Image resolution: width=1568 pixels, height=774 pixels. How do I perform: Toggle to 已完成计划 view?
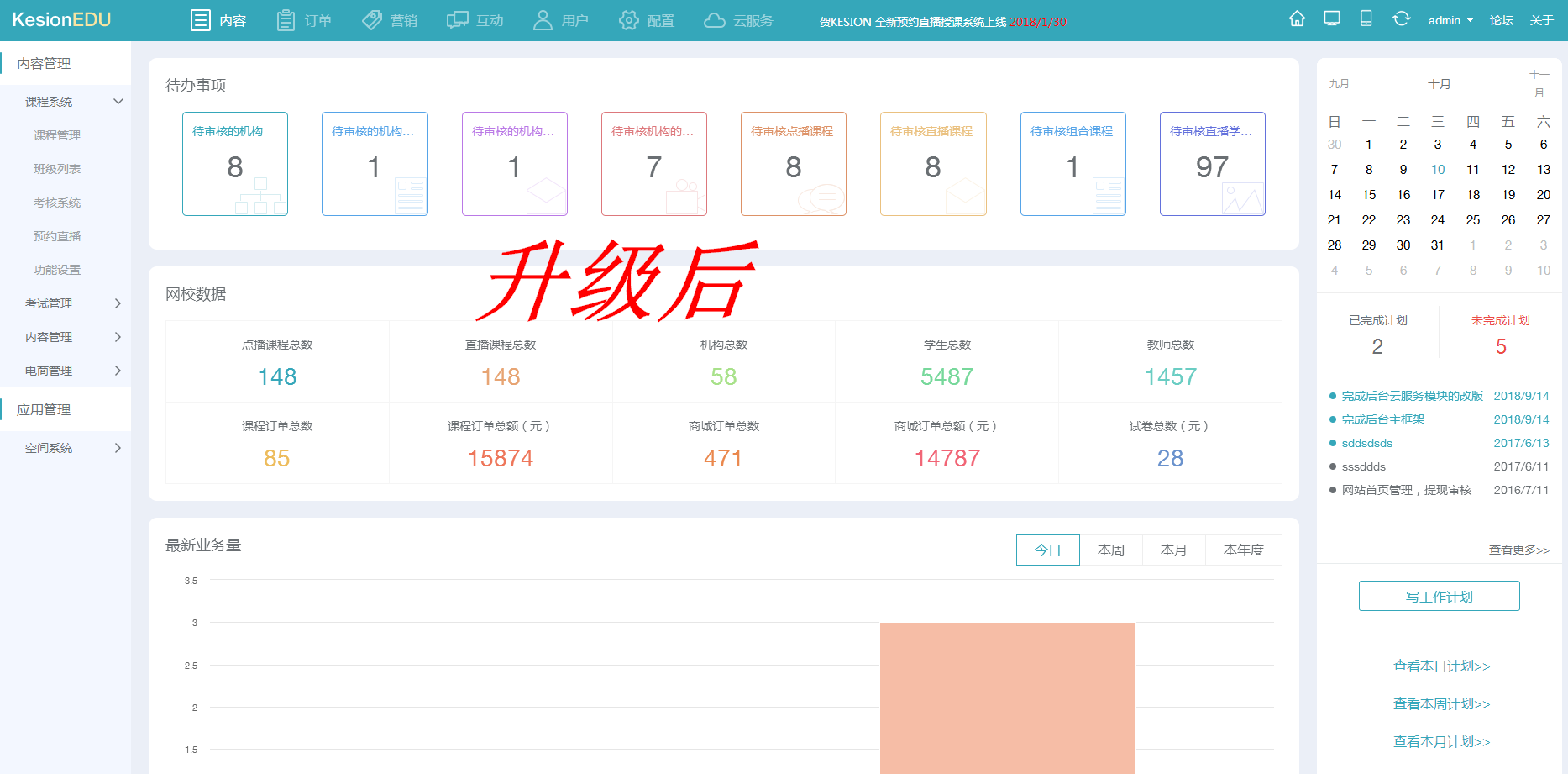1377,319
